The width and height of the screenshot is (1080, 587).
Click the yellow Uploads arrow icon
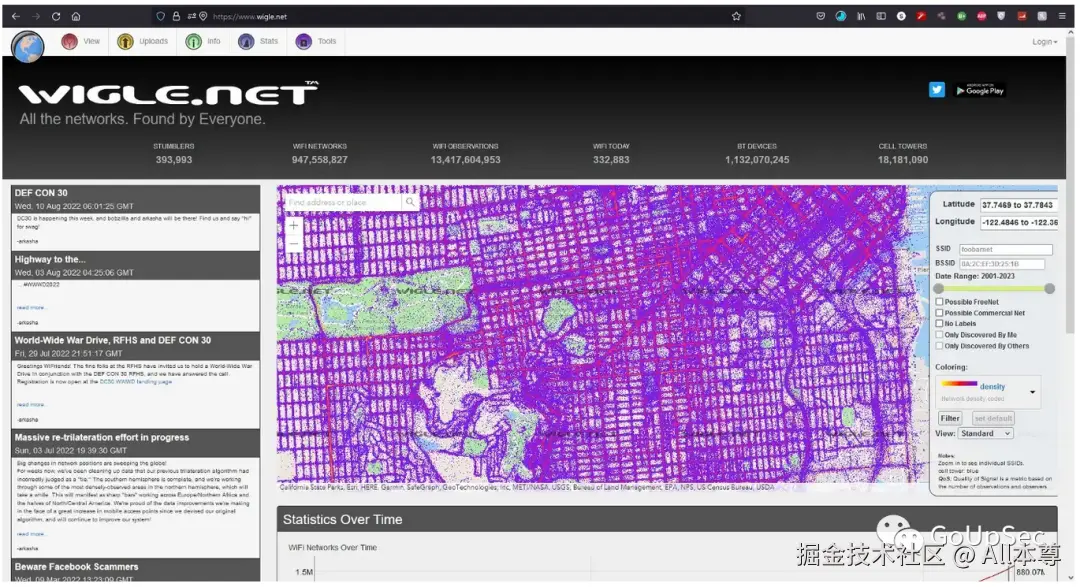pos(125,41)
